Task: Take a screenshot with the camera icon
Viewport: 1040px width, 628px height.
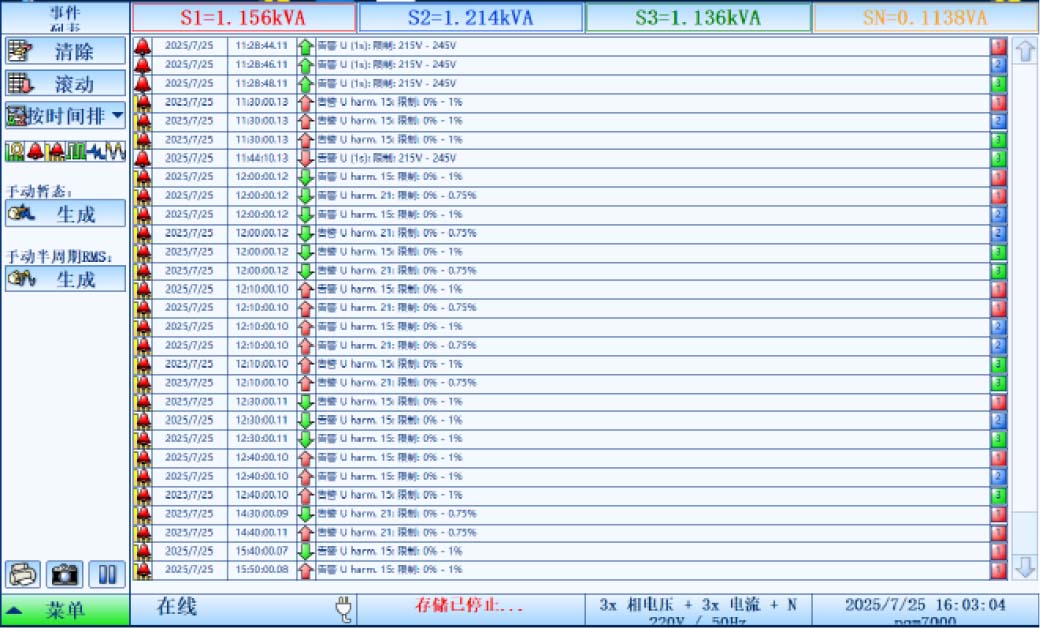Action: [65, 575]
